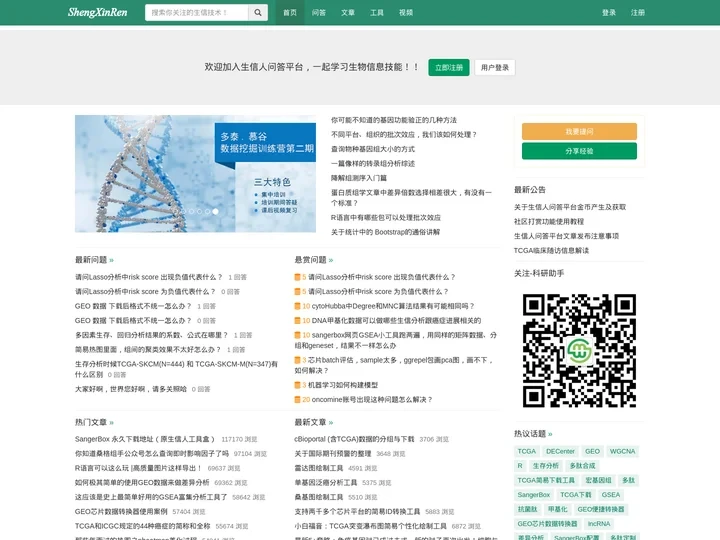Select the TCGA topic tag
The width and height of the screenshot is (720, 540).
tap(526, 452)
